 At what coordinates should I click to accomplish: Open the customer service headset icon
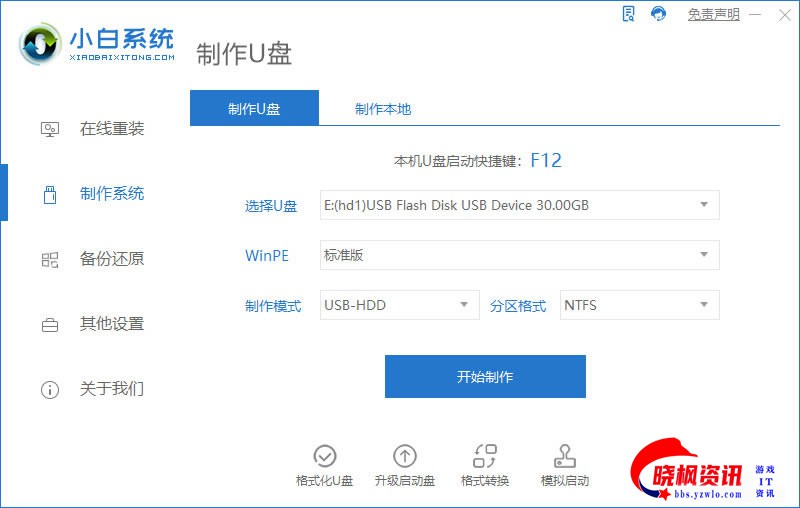pos(658,14)
